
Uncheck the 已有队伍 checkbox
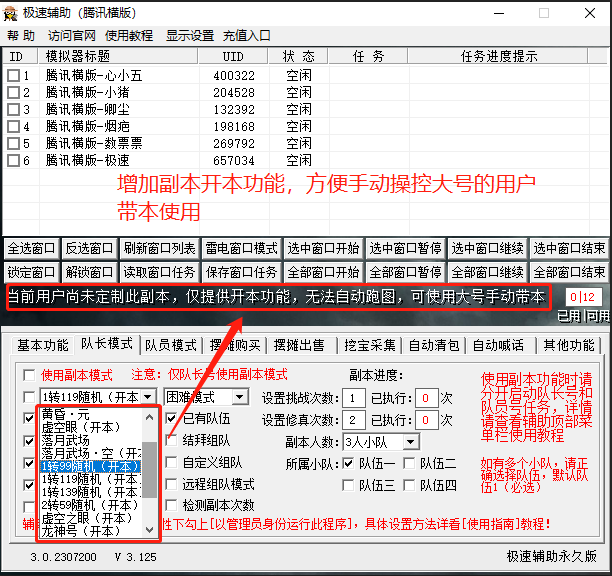point(171,419)
